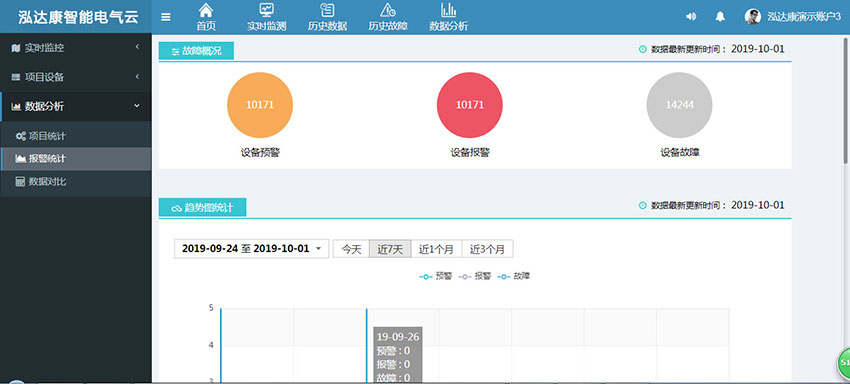Click the 数据对比 calculator icon
Image resolution: width=850 pixels, height=384 pixels.
coord(21,182)
